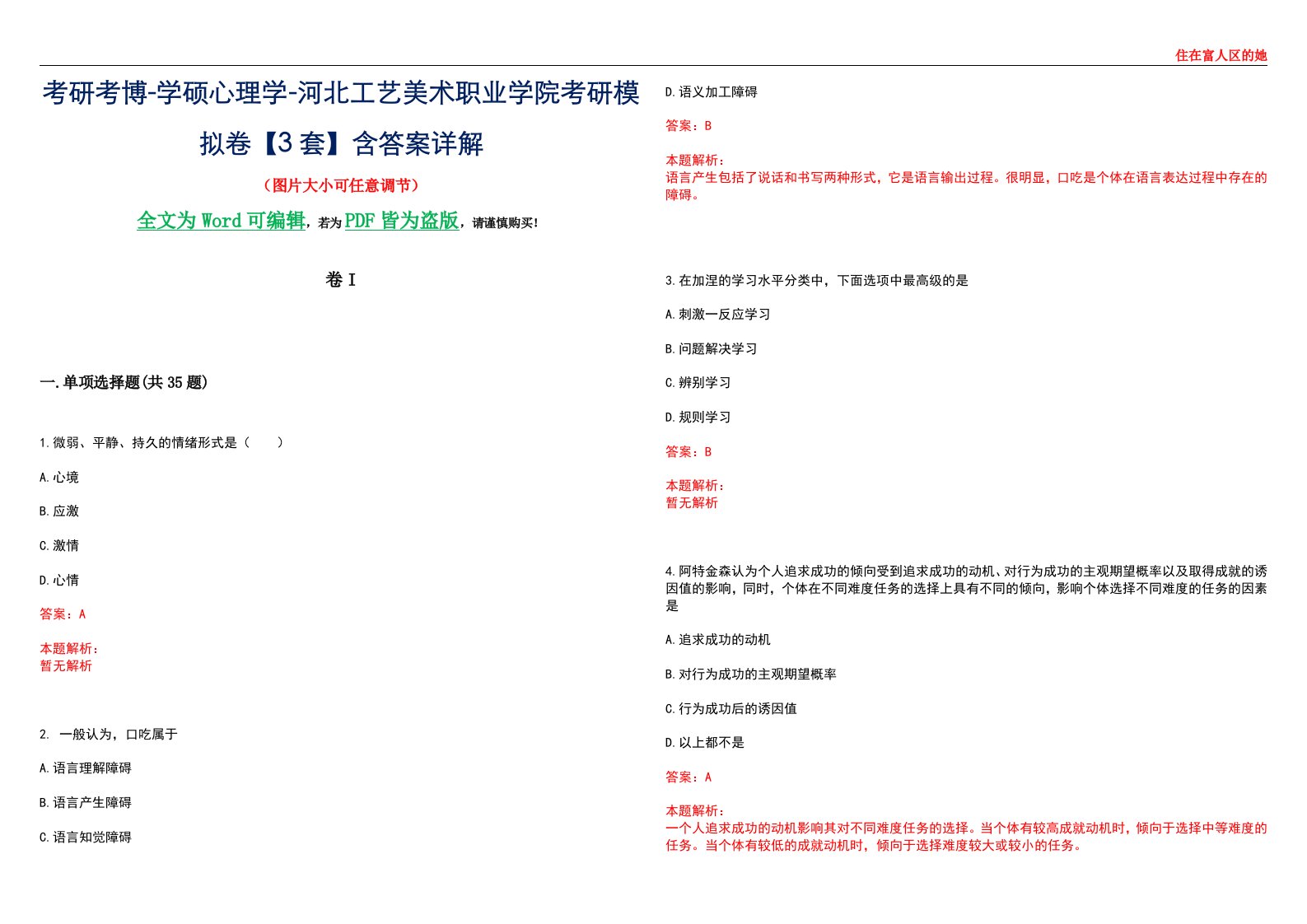Select option C. 语言知觉障碍

(x=86, y=838)
